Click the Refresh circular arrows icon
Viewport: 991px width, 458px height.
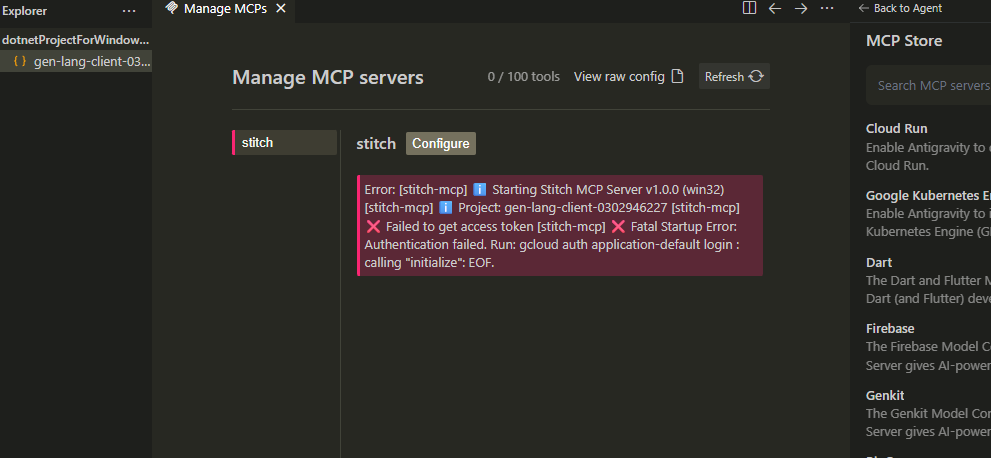point(756,77)
